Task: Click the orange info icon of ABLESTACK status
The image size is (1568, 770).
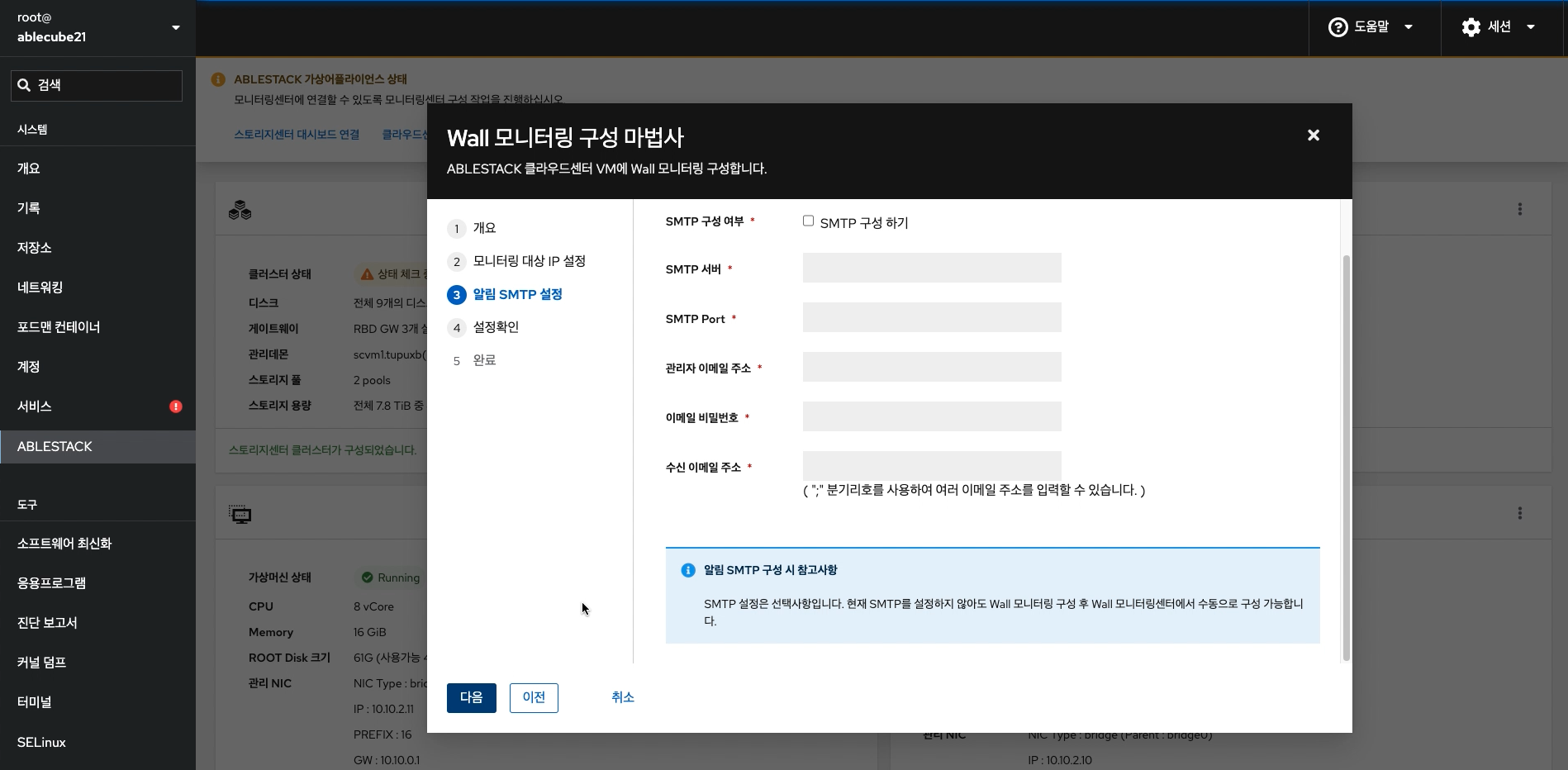Action: pyautogui.click(x=218, y=79)
